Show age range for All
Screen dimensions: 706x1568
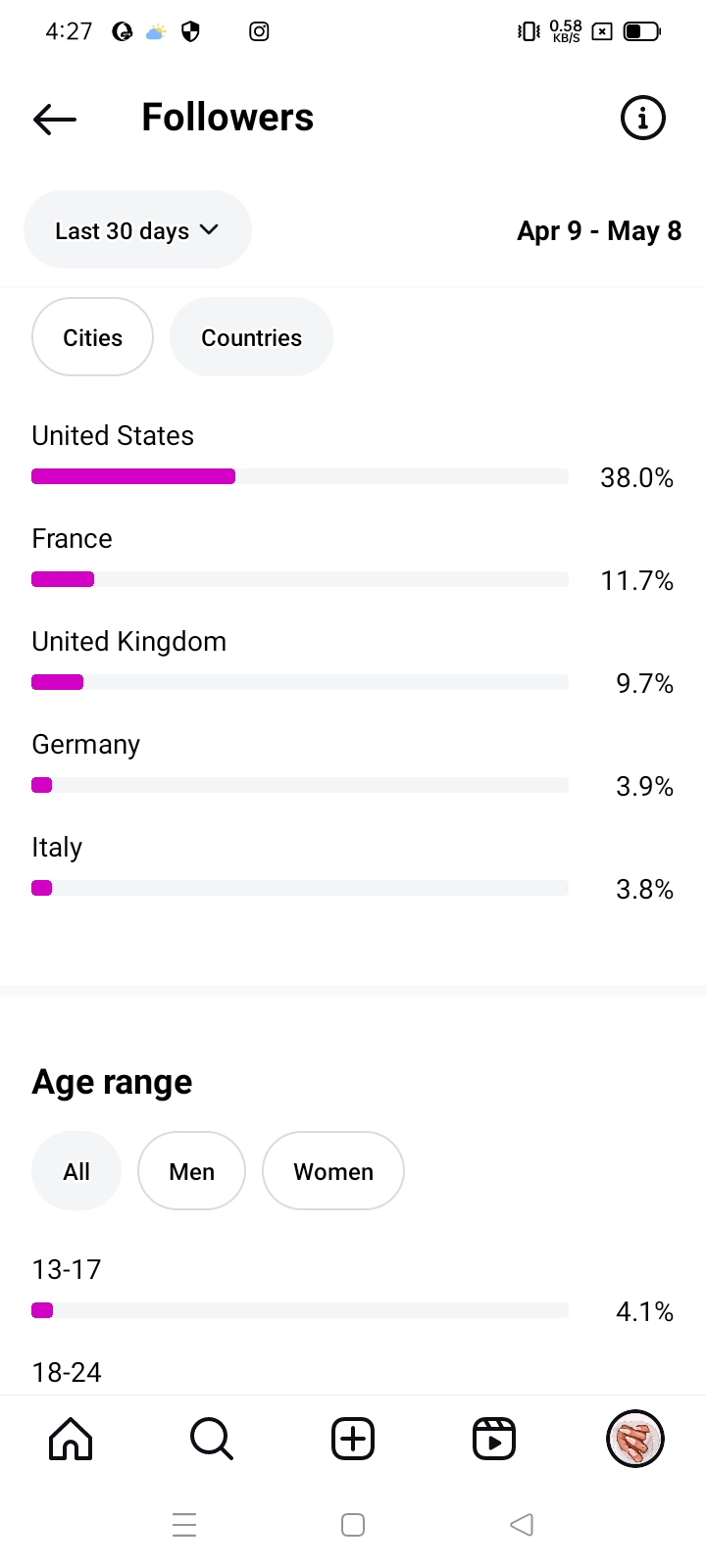(76, 1171)
